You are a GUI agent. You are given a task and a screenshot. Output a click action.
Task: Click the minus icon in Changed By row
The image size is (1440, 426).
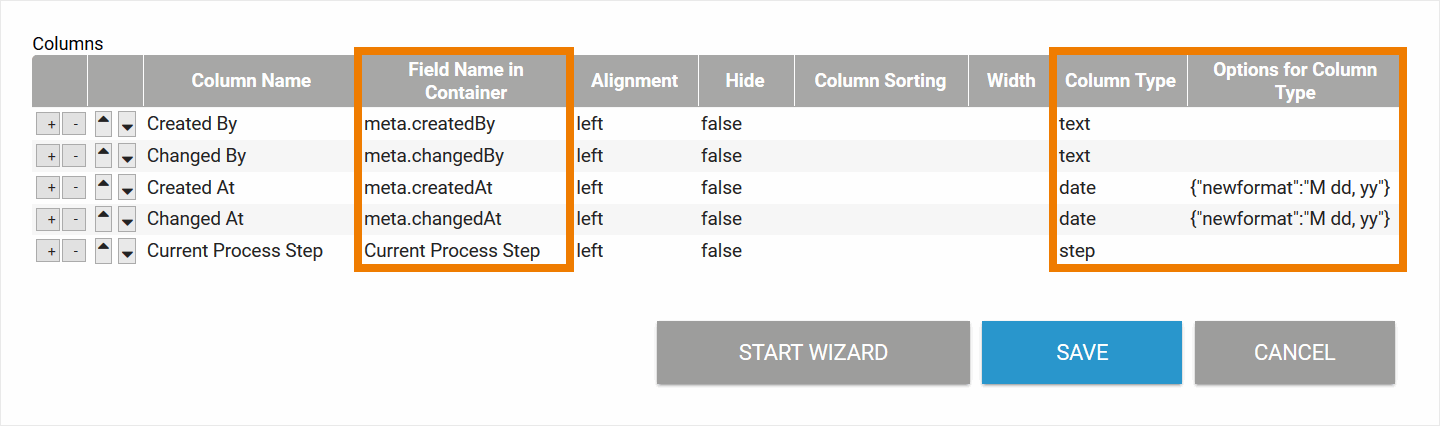(x=73, y=157)
